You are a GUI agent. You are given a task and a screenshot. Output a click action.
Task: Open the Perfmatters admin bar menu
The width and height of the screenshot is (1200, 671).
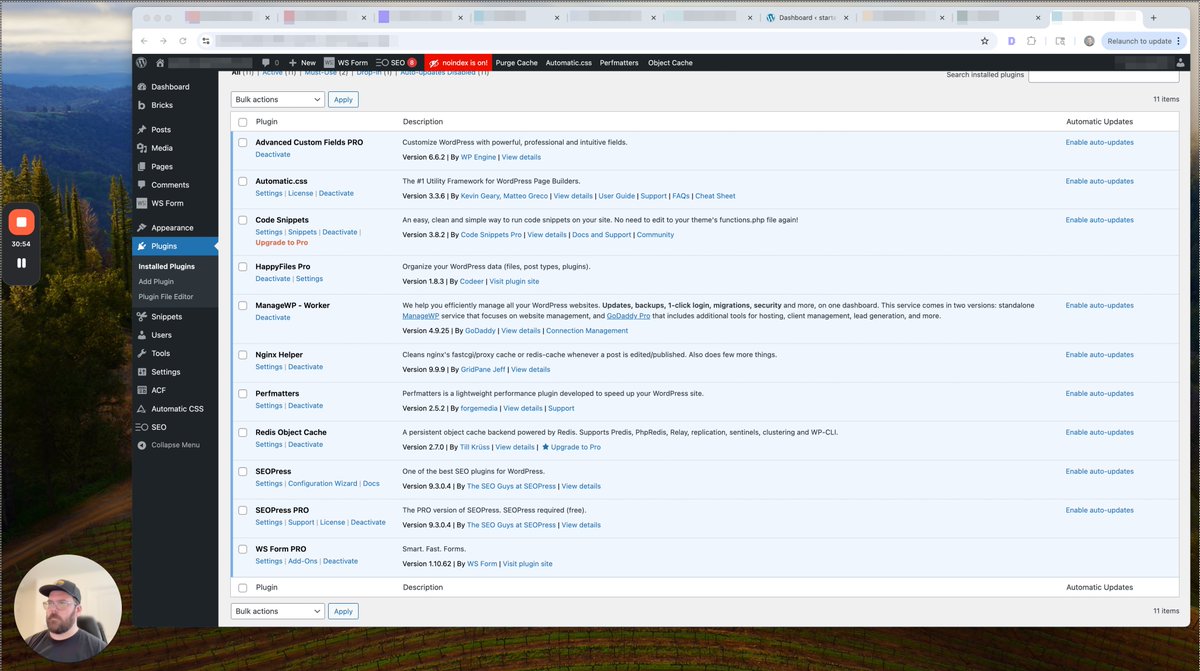pyautogui.click(x=619, y=62)
